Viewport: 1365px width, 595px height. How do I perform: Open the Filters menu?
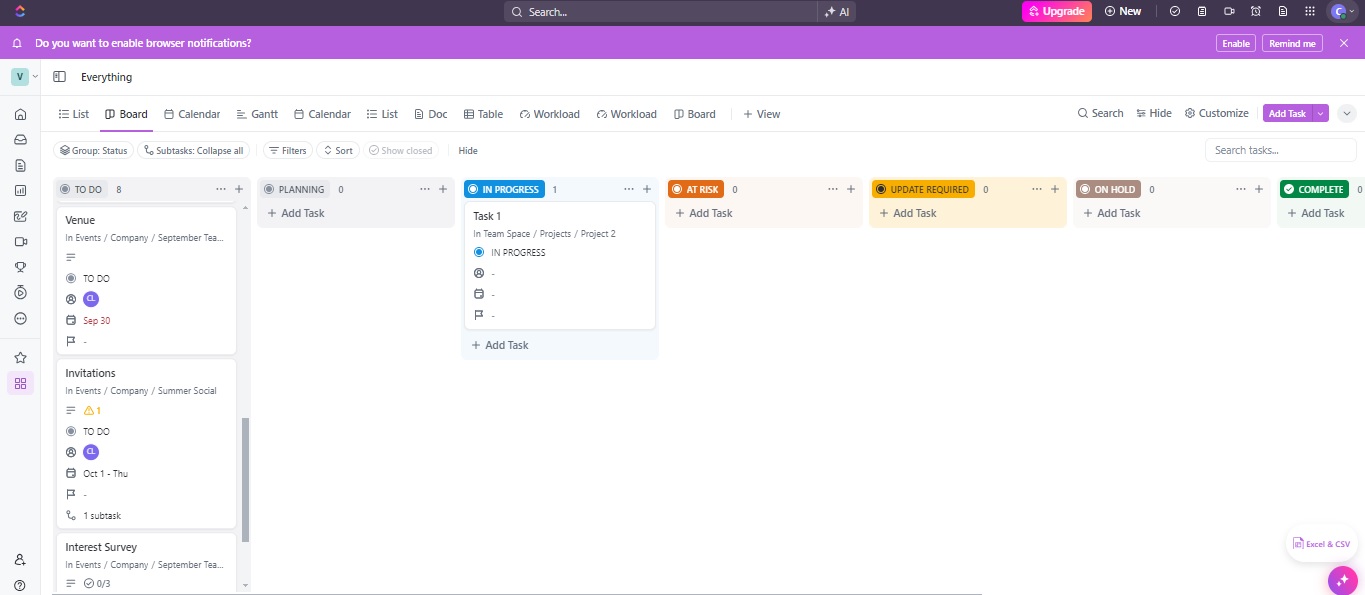coord(286,150)
